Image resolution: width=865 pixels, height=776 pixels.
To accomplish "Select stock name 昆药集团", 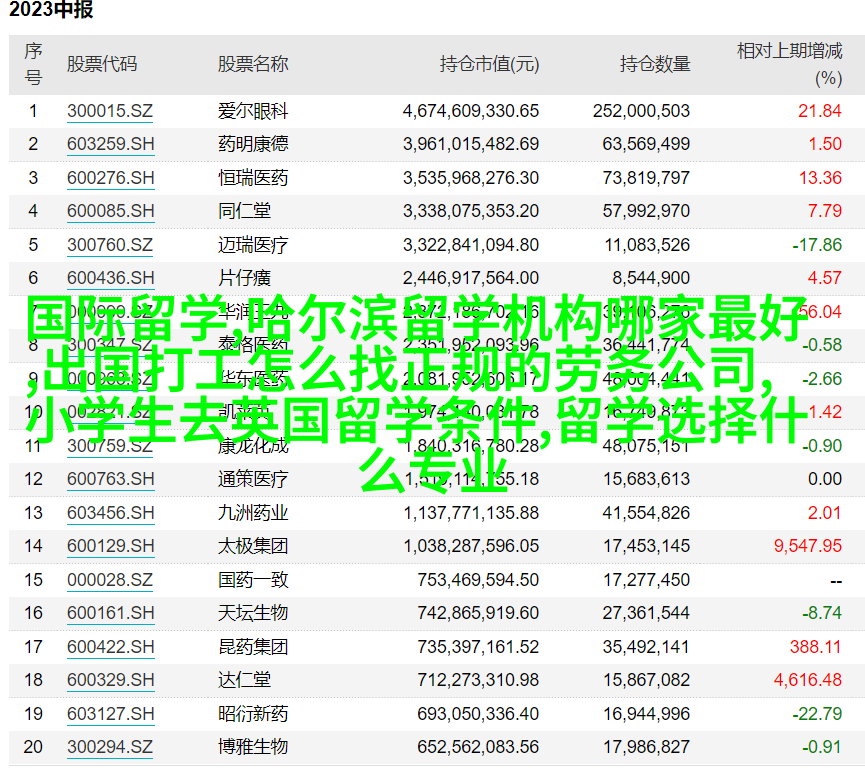I will [x=253, y=647].
